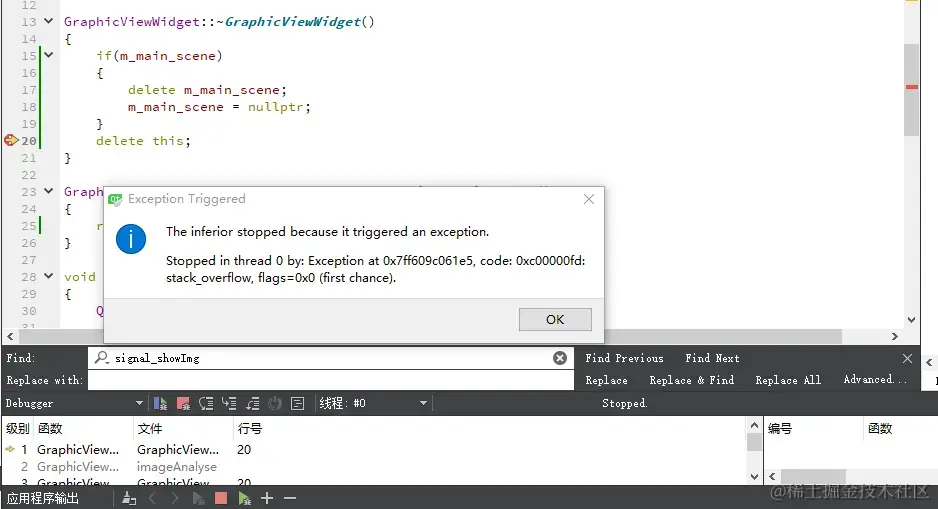Click the 'delete this;' code on line 20

pos(143,141)
